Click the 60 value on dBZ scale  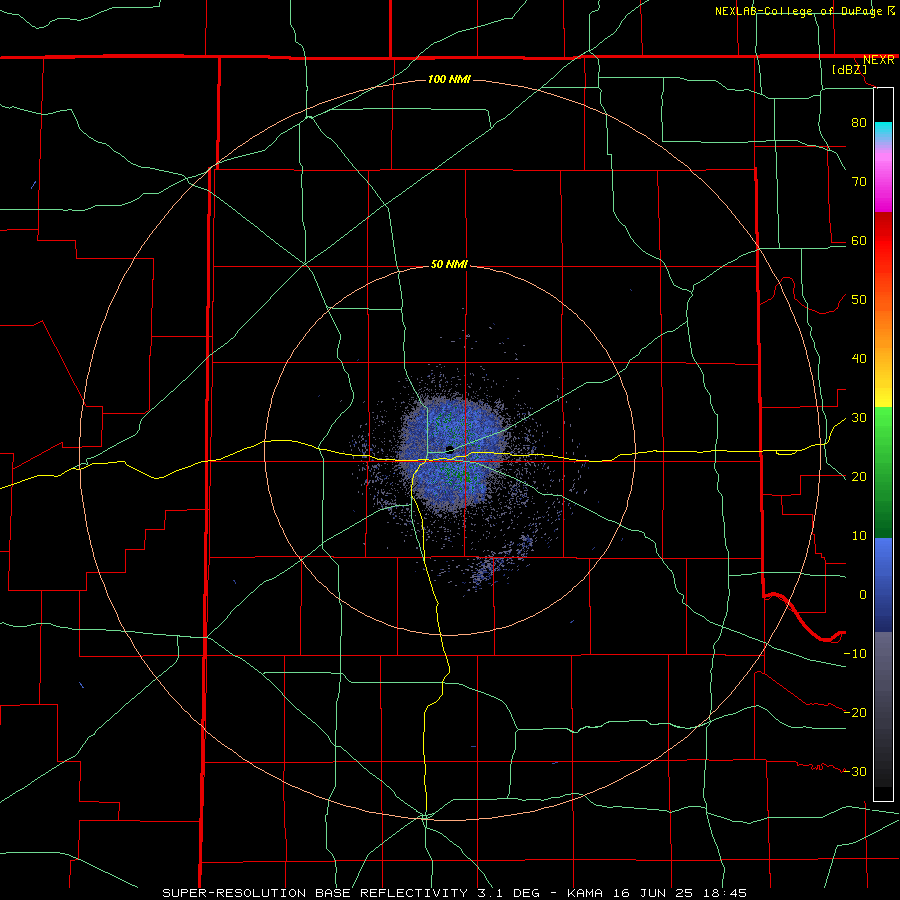click(x=859, y=241)
